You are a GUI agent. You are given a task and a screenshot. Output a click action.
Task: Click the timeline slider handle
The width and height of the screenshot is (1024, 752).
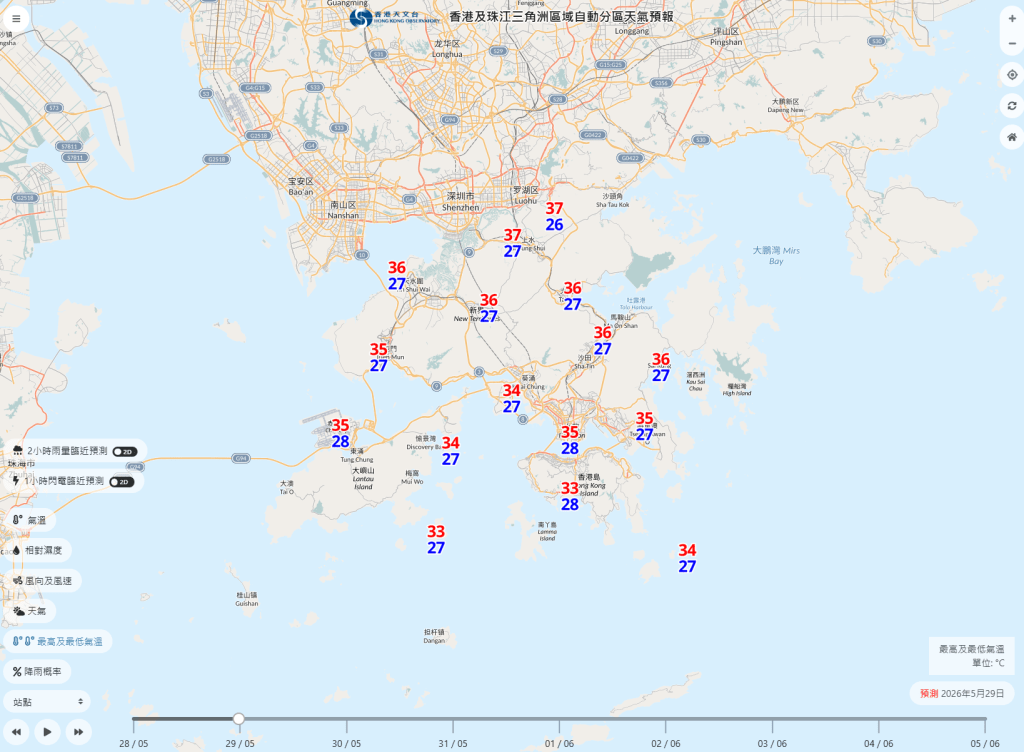click(x=239, y=719)
